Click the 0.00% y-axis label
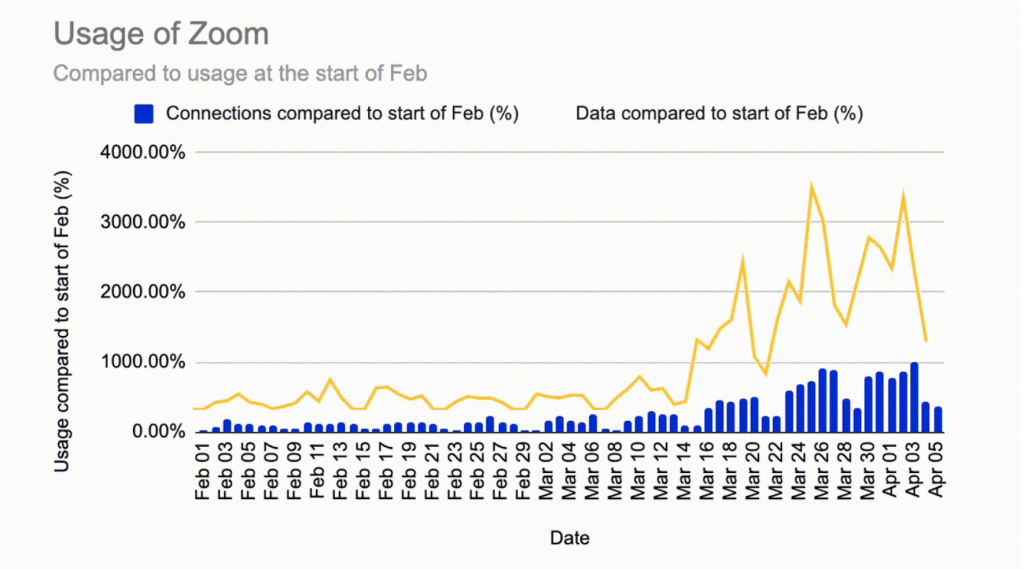Screen dimensions: 1024x569 (159, 432)
